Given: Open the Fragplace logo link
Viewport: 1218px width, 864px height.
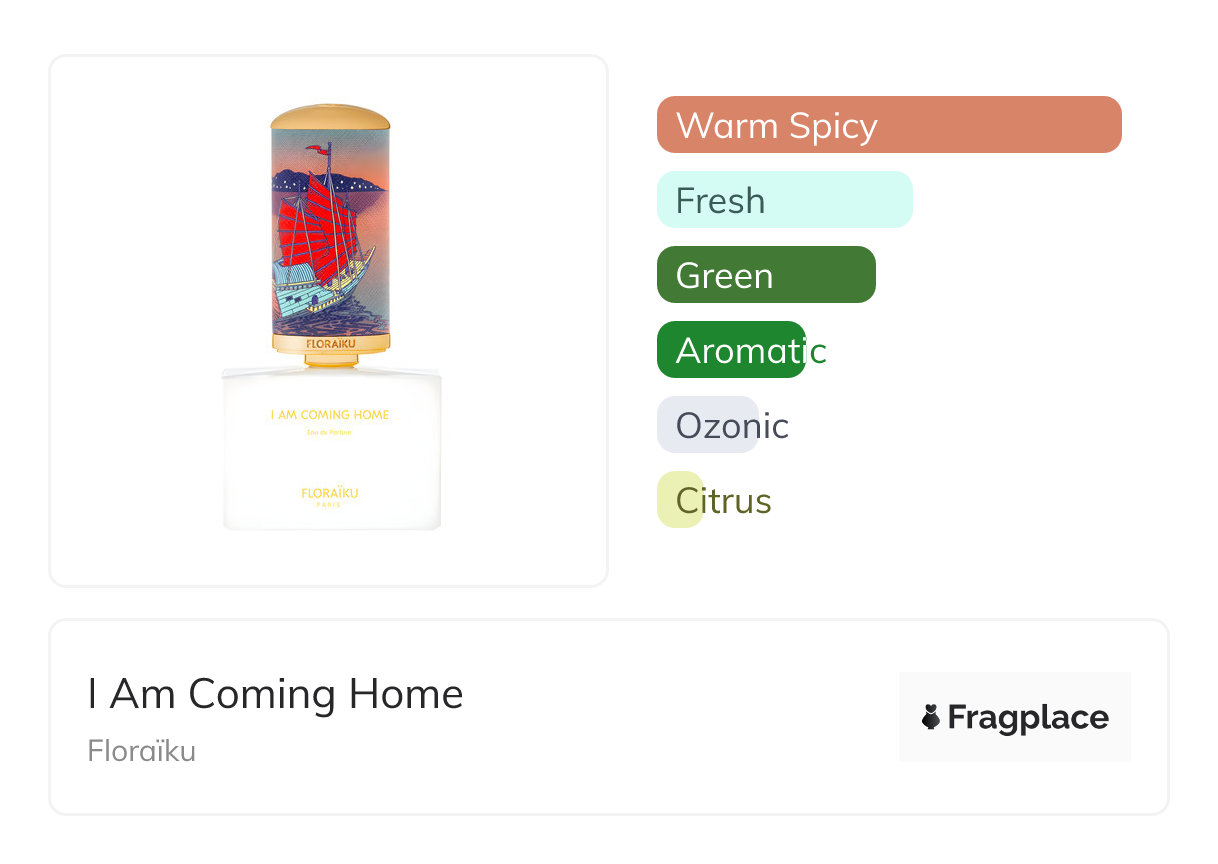Looking at the screenshot, I should click(1015, 717).
